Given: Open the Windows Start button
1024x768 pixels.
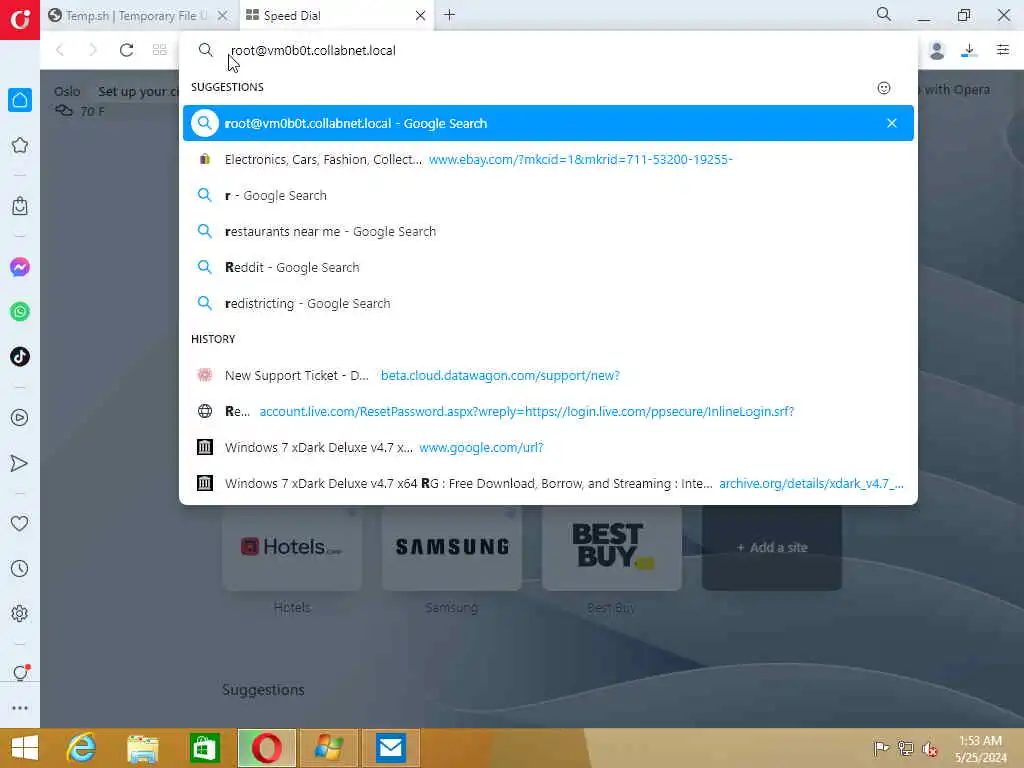Looking at the screenshot, I should pos(25,748).
